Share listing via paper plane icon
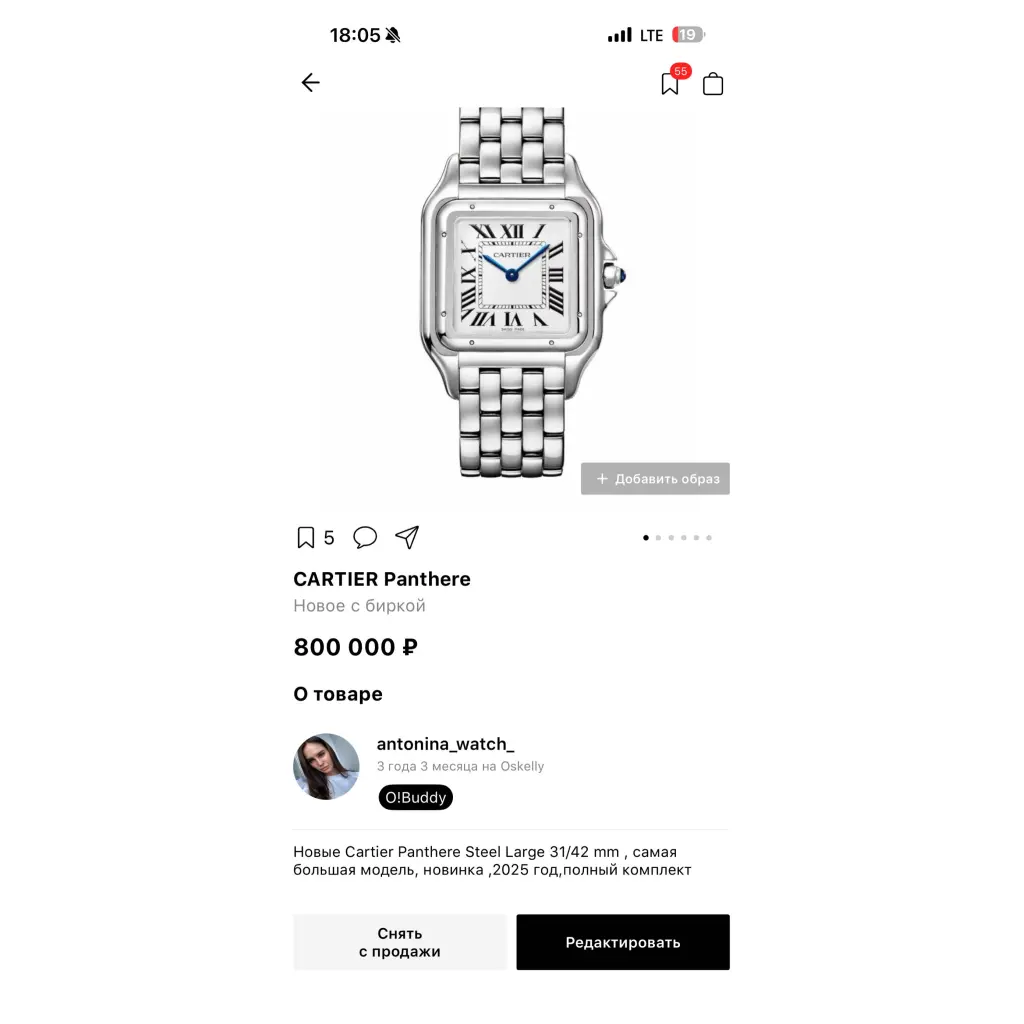 (x=407, y=537)
